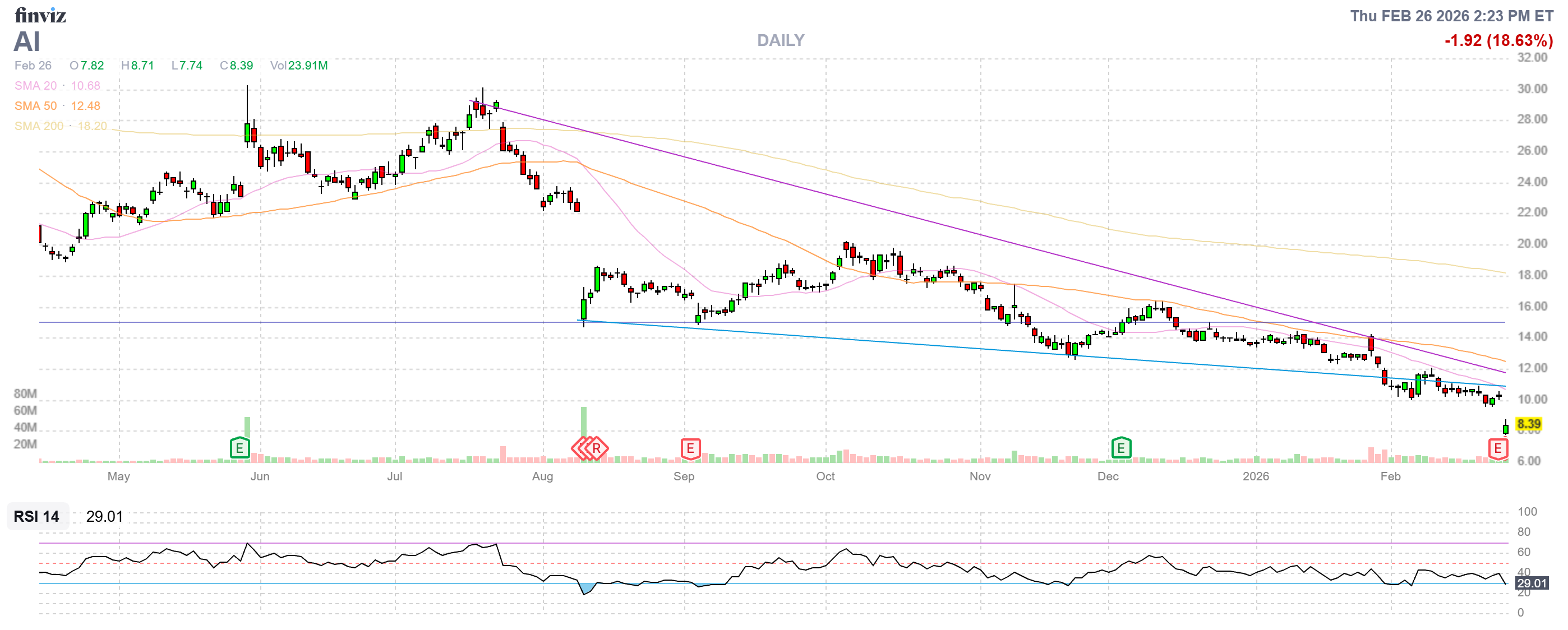Screen dimensions: 1568x630
Task: Click the yellow 8.39 current price tag
Action: [x=1528, y=424]
